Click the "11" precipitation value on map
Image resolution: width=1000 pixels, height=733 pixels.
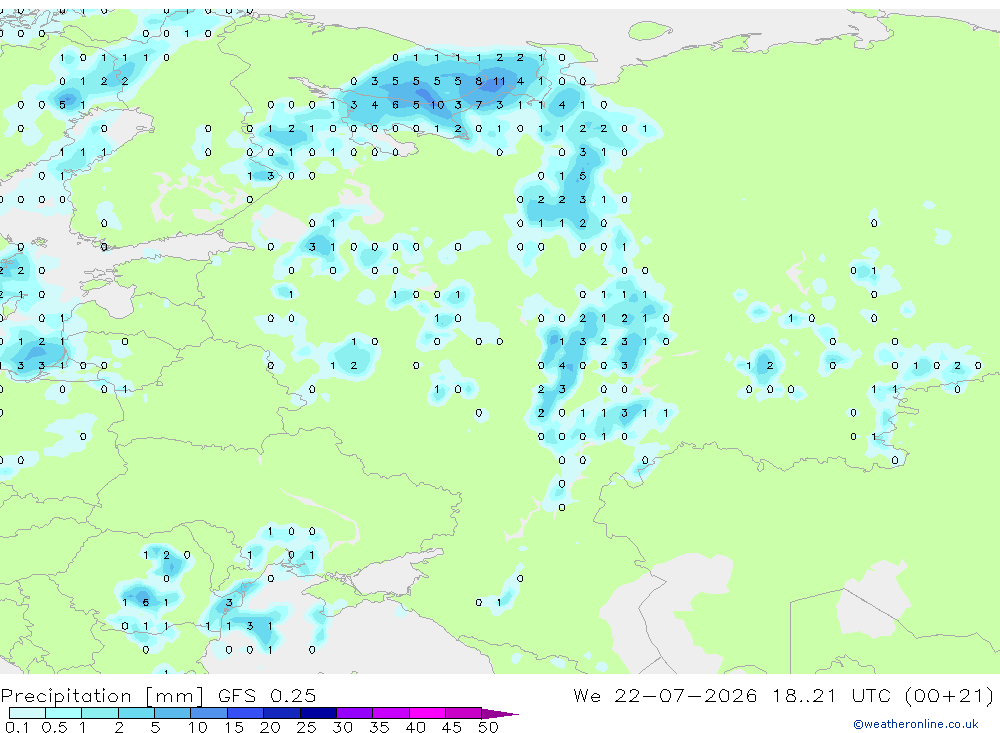pos(499,81)
